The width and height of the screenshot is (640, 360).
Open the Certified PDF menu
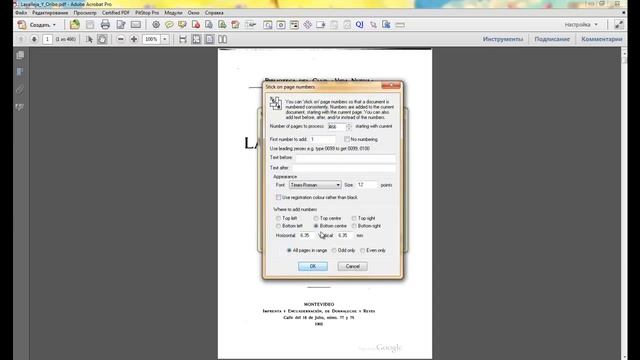[116, 13]
